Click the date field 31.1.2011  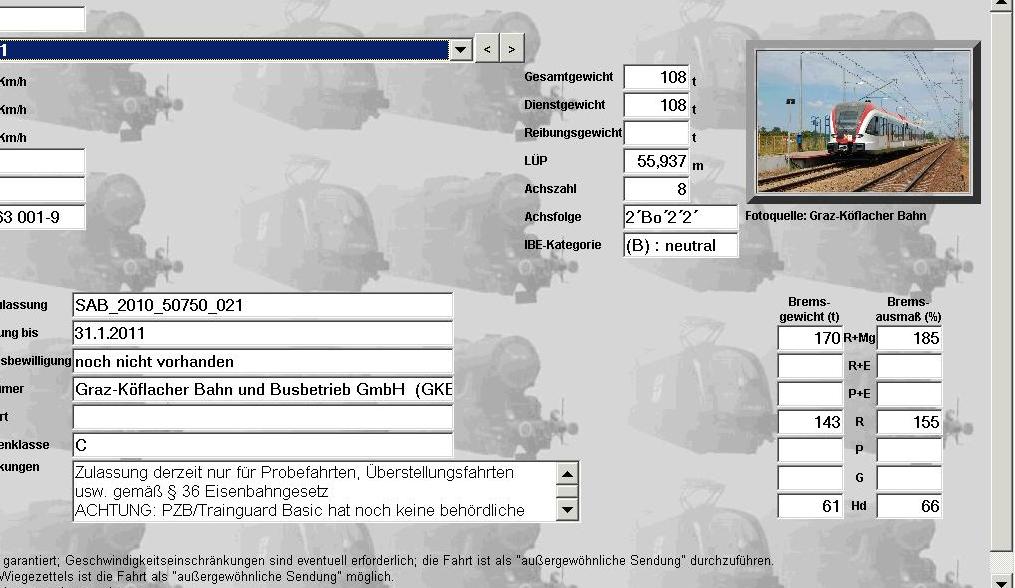coord(262,334)
